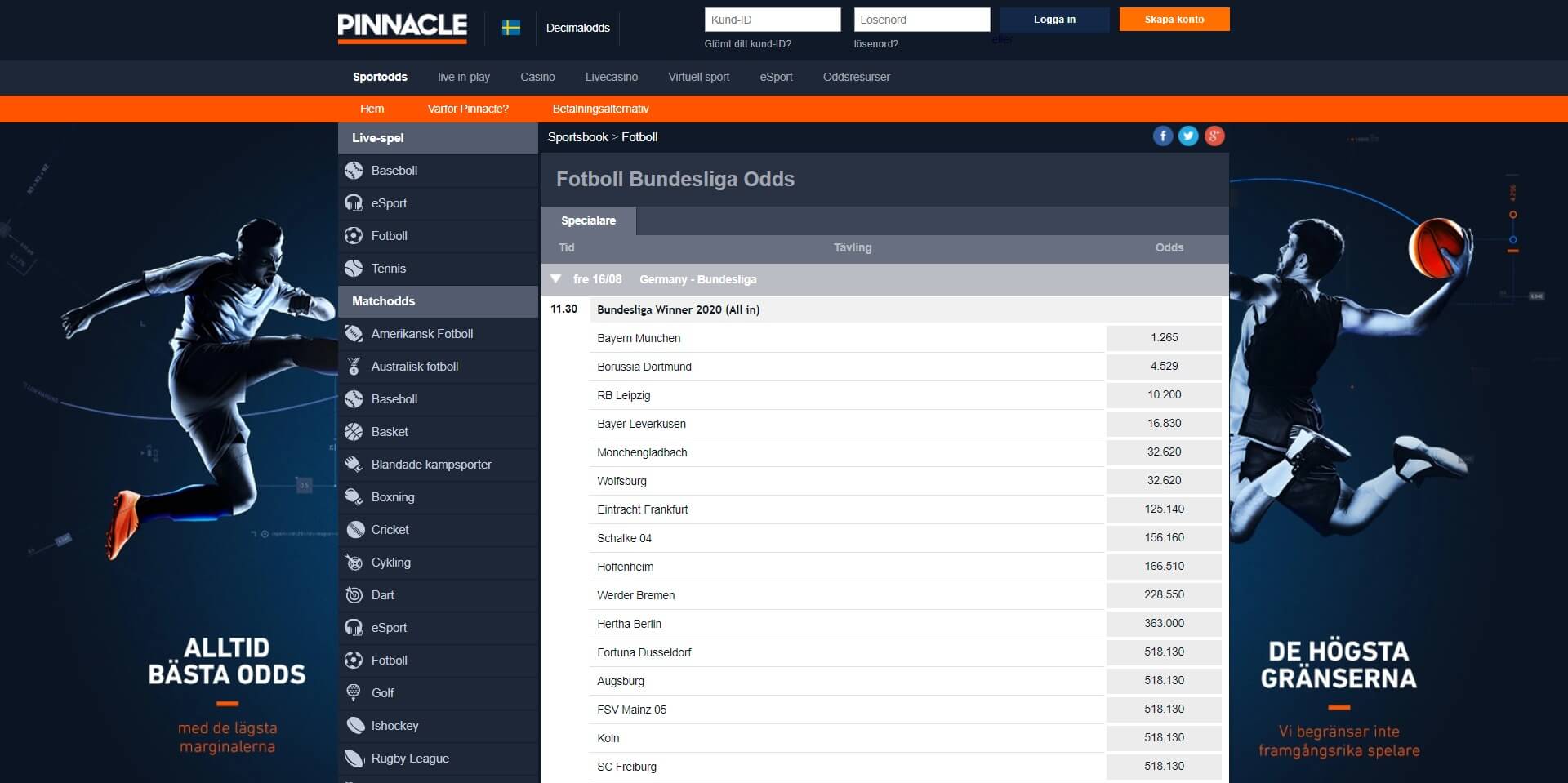Click Fotboll icon under Matchodds
This screenshot has width=1568, height=783.
tap(354, 661)
